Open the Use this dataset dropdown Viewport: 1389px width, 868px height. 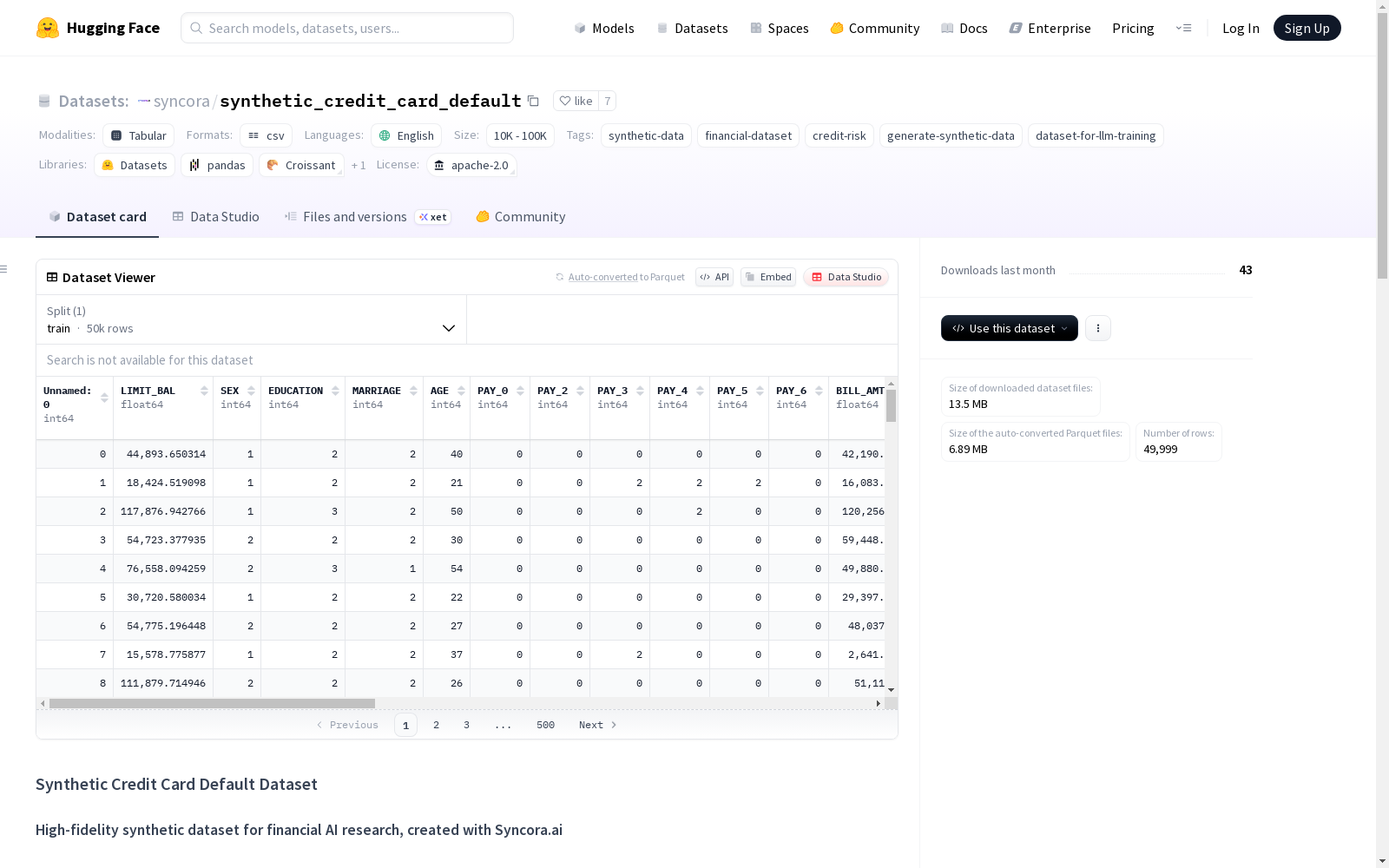pos(1010,328)
